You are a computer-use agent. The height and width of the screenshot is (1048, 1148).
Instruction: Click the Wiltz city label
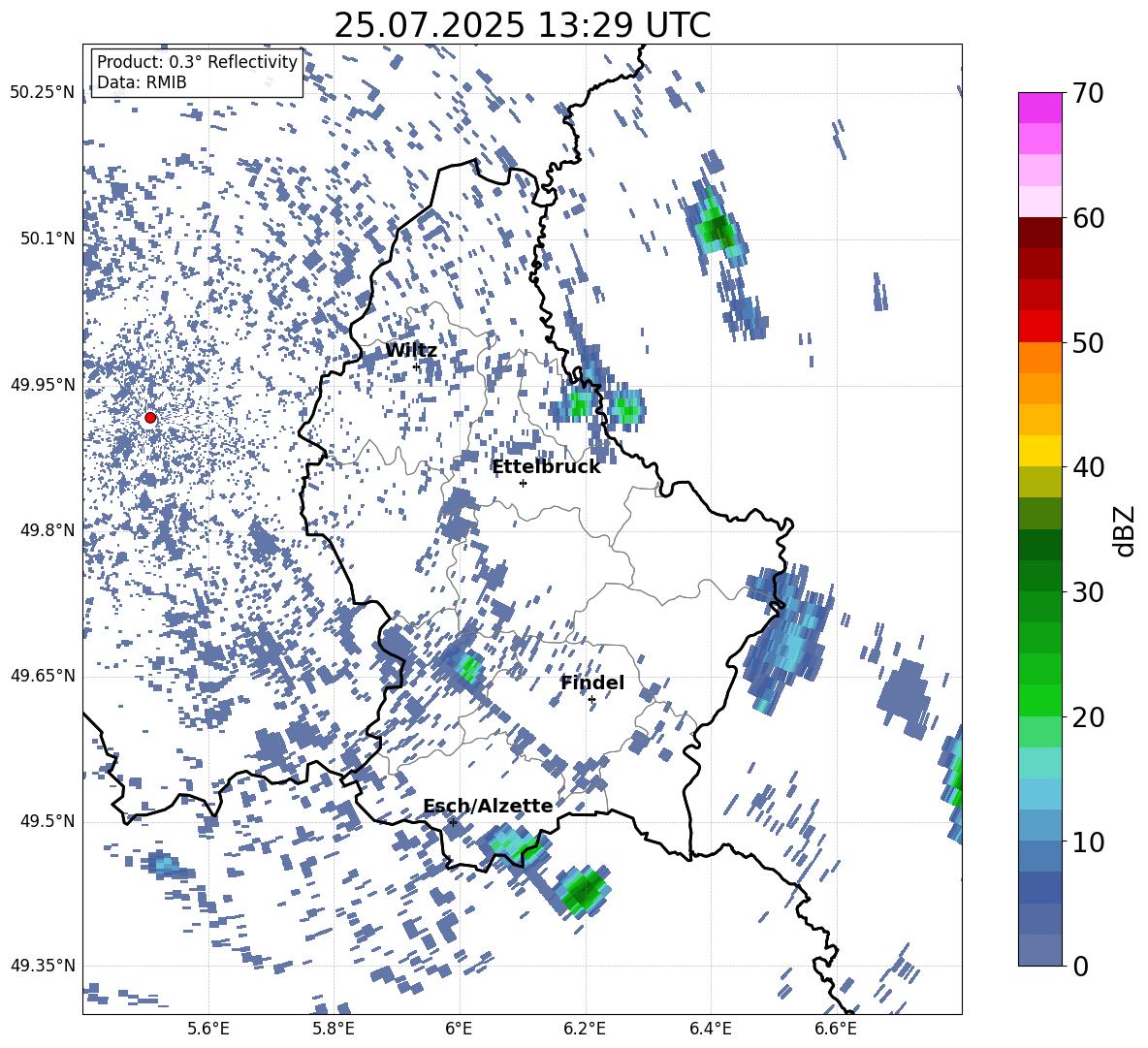point(411,351)
